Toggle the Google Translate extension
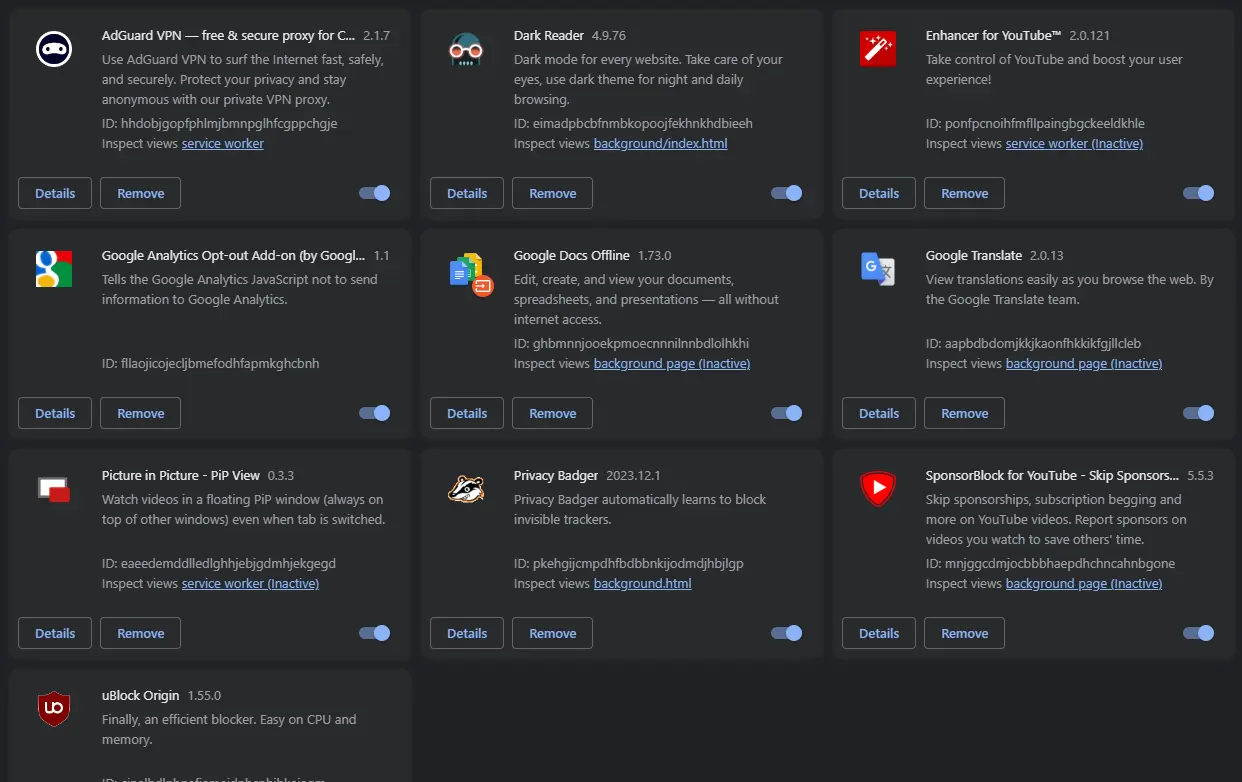This screenshot has width=1242, height=782. click(1199, 413)
